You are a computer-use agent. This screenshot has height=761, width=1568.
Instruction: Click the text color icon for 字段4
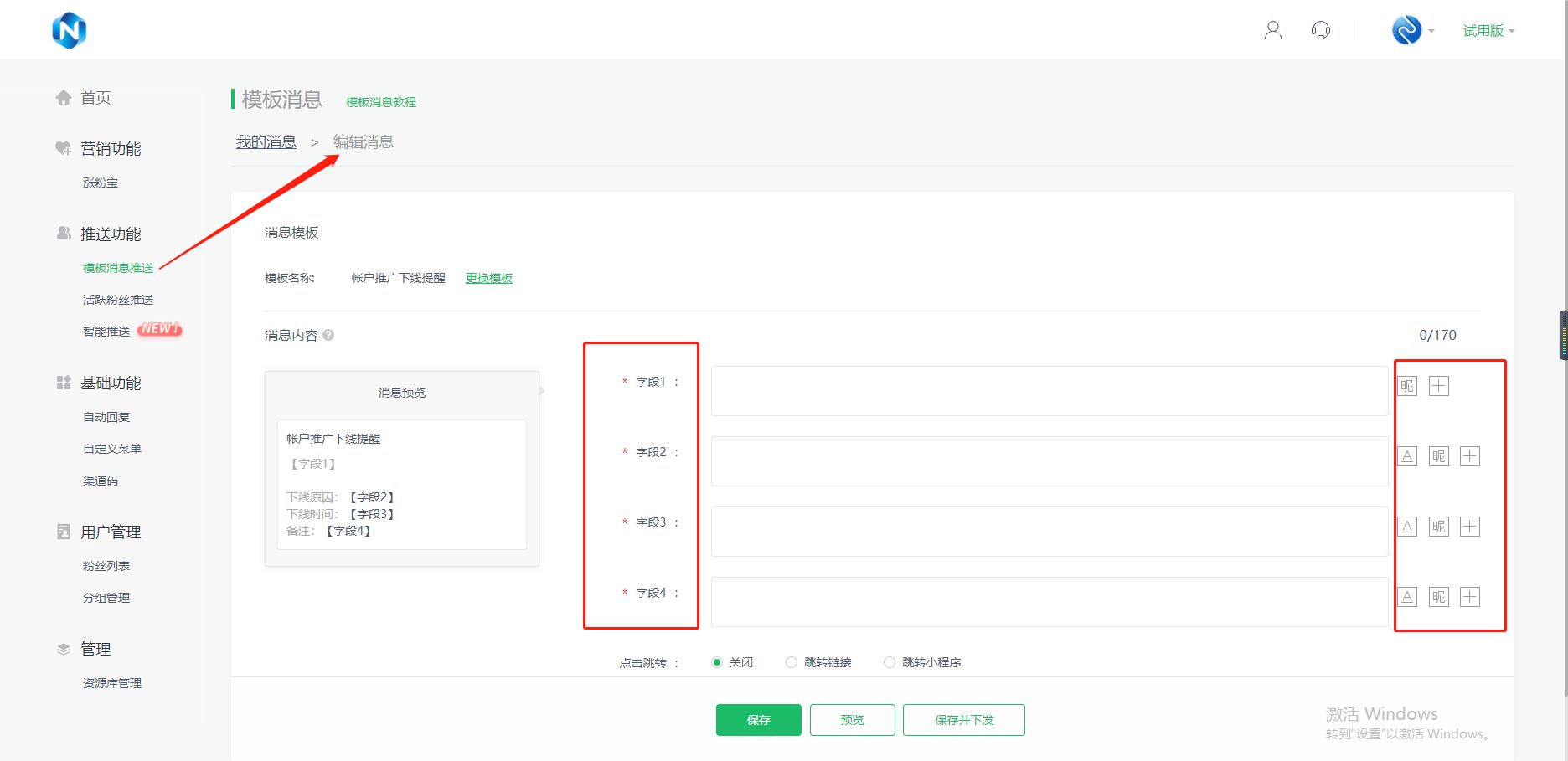[x=1407, y=597]
